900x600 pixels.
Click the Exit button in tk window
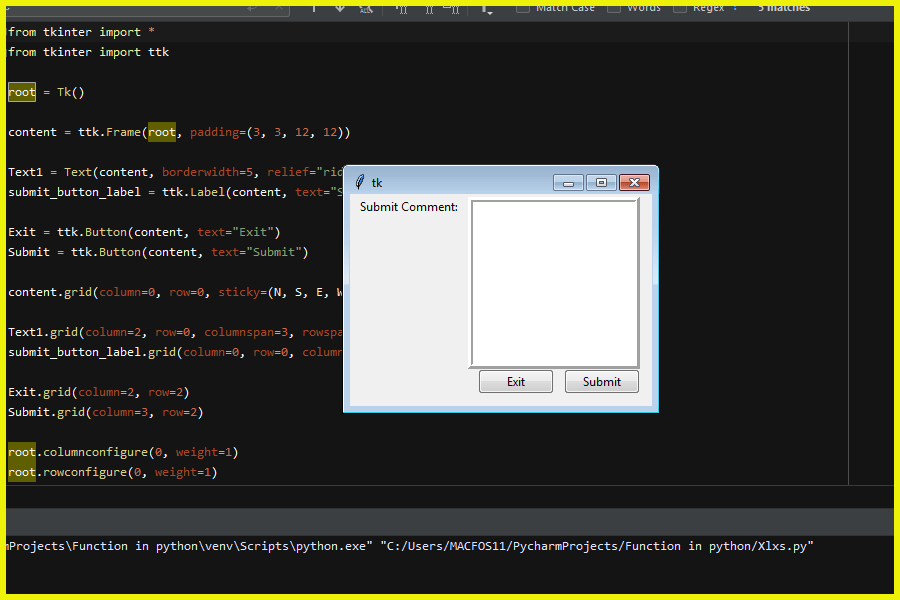[x=515, y=382]
